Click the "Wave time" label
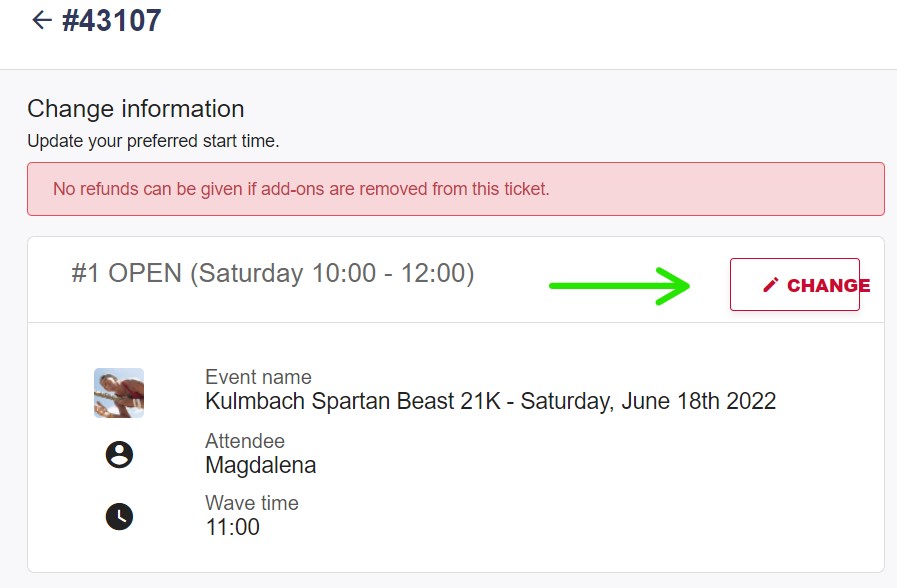897x588 pixels. coord(252,503)
